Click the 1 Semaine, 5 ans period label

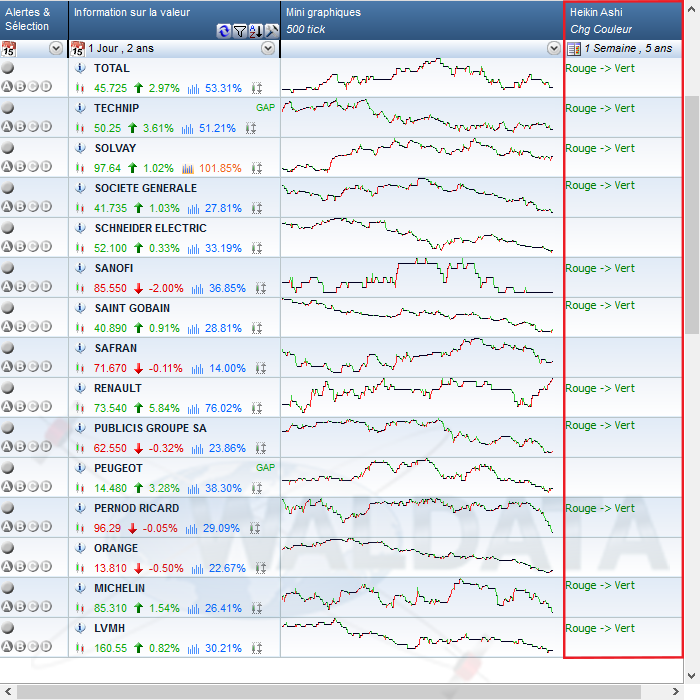[x=628, y=48]
